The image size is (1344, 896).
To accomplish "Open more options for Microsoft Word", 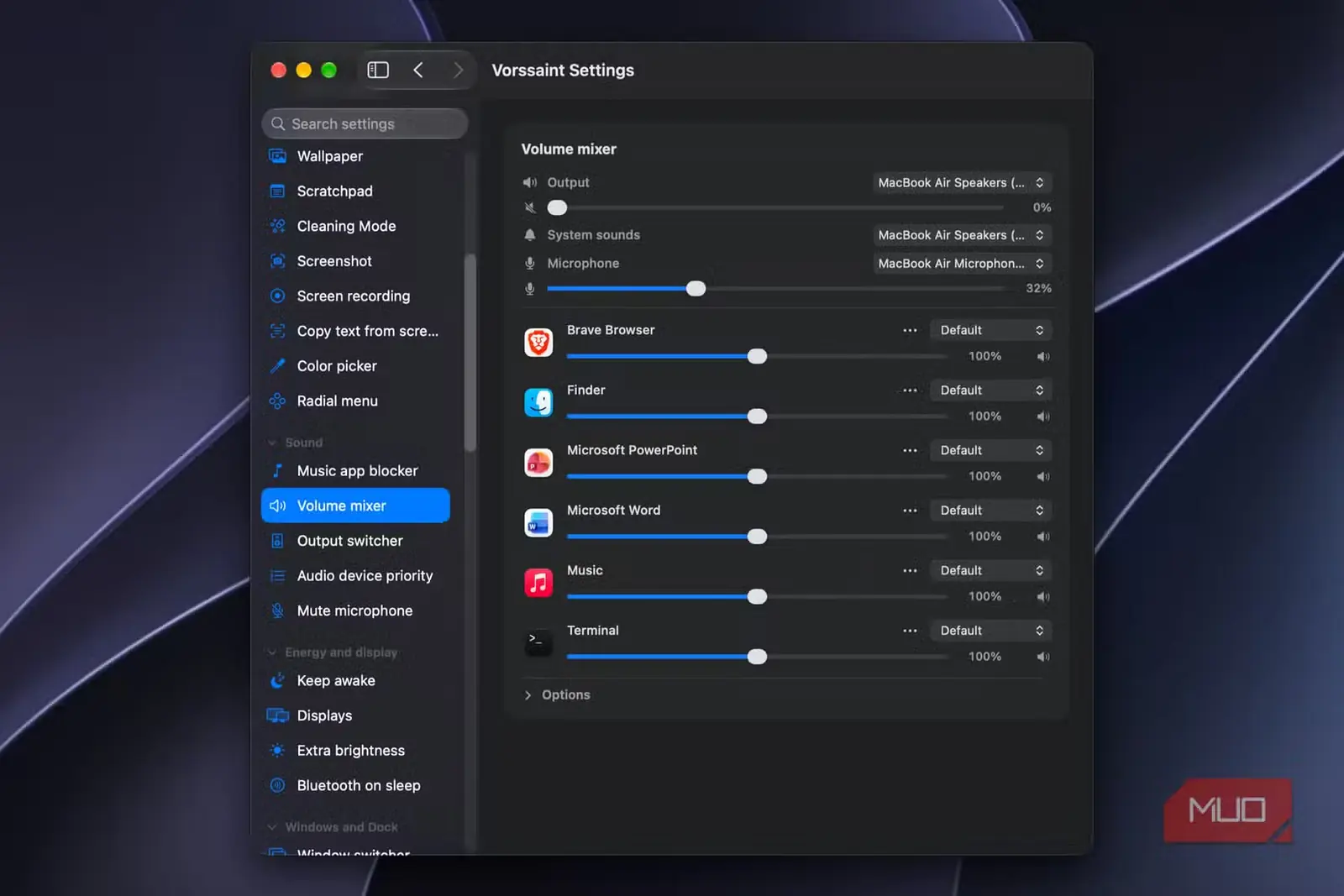I will (910, 511).
